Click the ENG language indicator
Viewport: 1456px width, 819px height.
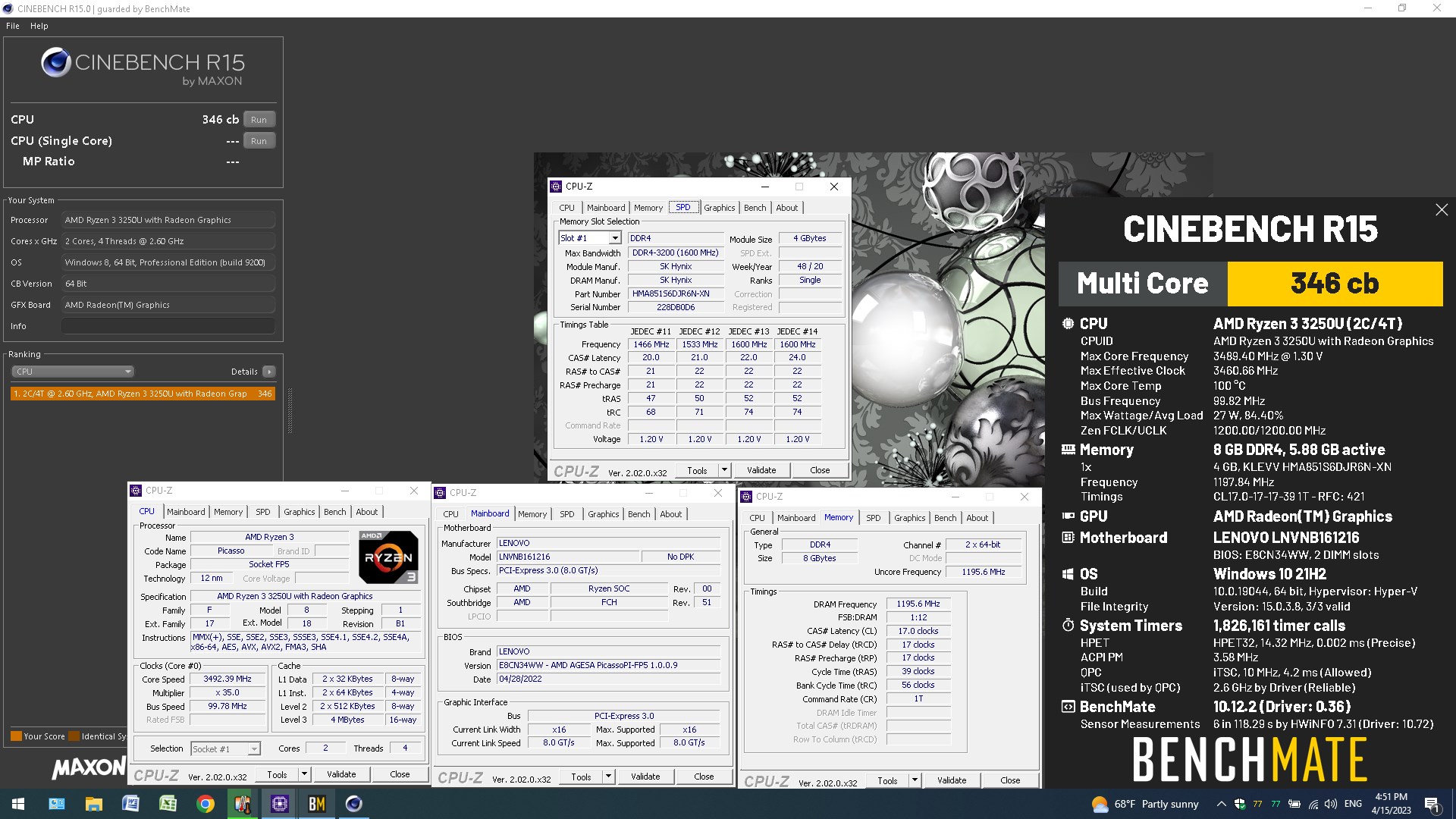click(x=1353, y=804)
